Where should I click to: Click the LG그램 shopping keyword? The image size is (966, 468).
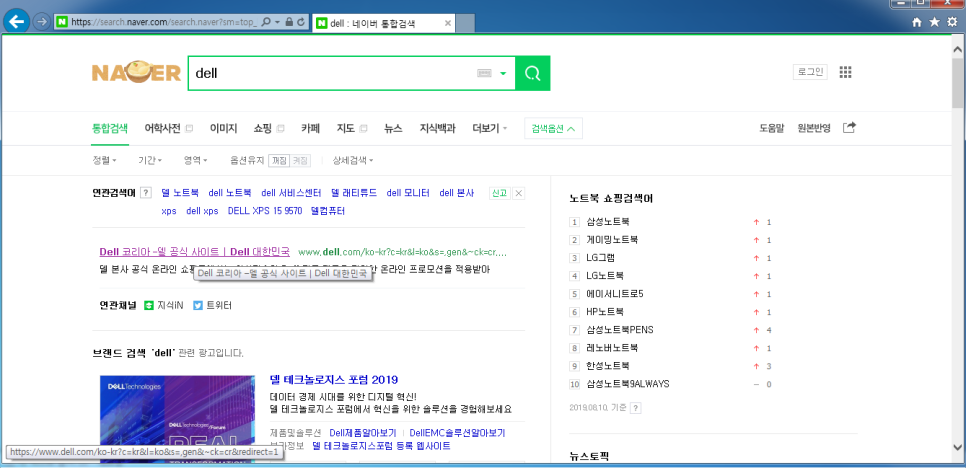[601, 257]
